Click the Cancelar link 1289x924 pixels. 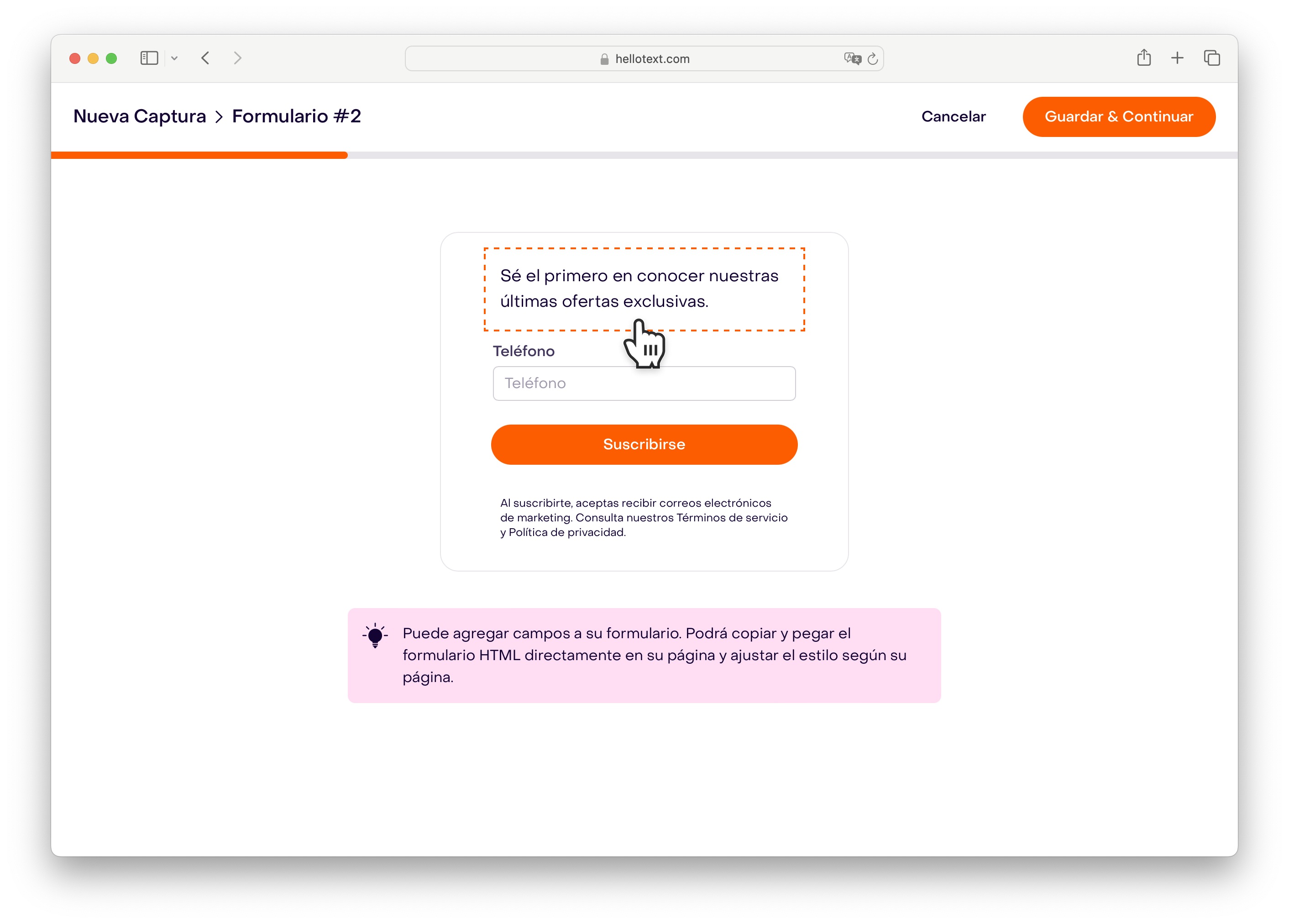coord(953,116)
